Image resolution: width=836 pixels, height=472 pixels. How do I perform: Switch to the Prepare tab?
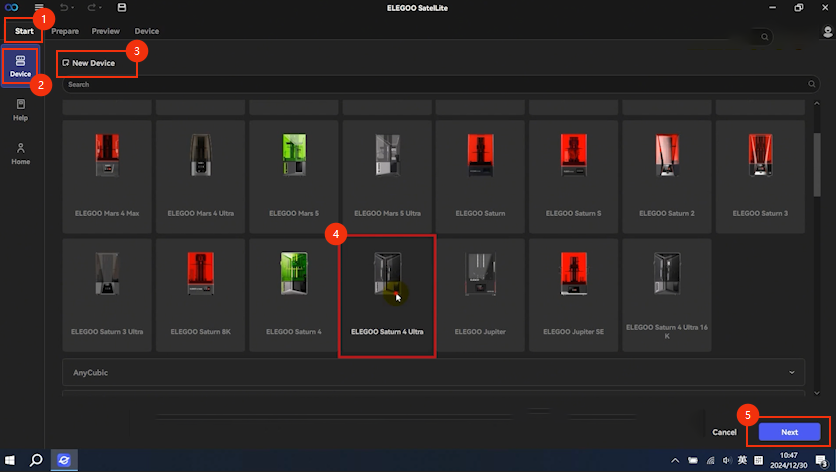pyautogui.click(x=65, y=31)
